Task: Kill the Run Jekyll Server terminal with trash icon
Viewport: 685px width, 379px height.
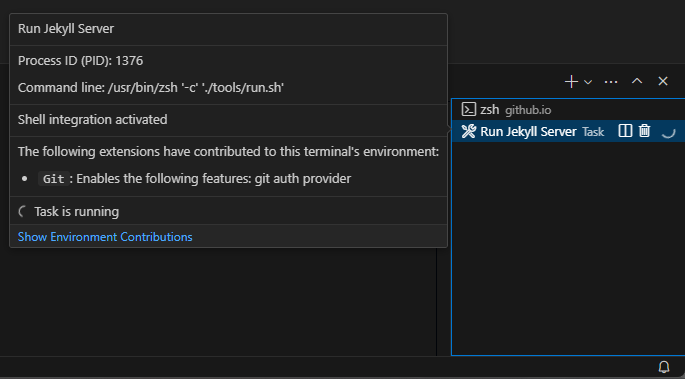Action: (644, 131)
